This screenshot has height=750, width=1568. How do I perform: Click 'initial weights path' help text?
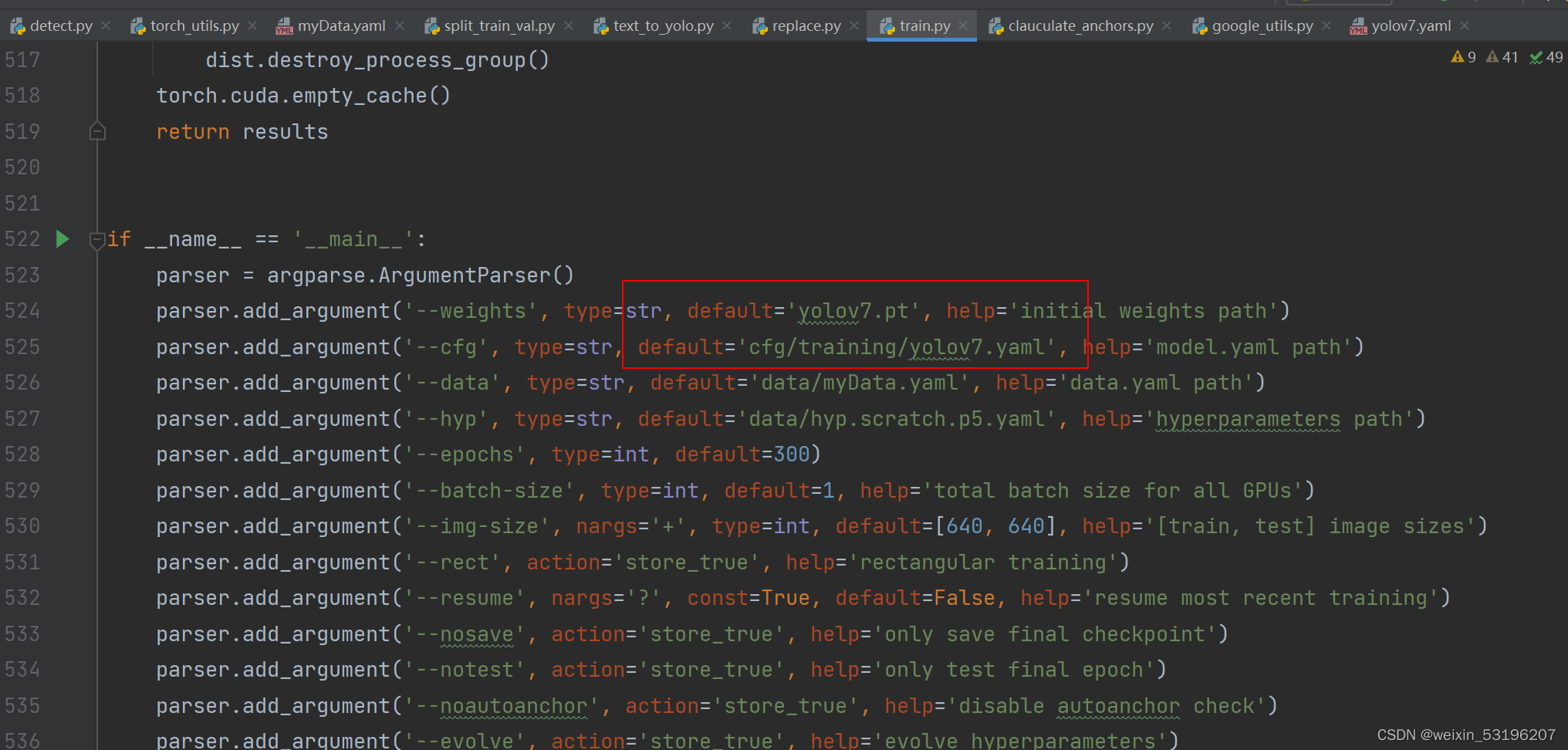tap(1144, 311)
